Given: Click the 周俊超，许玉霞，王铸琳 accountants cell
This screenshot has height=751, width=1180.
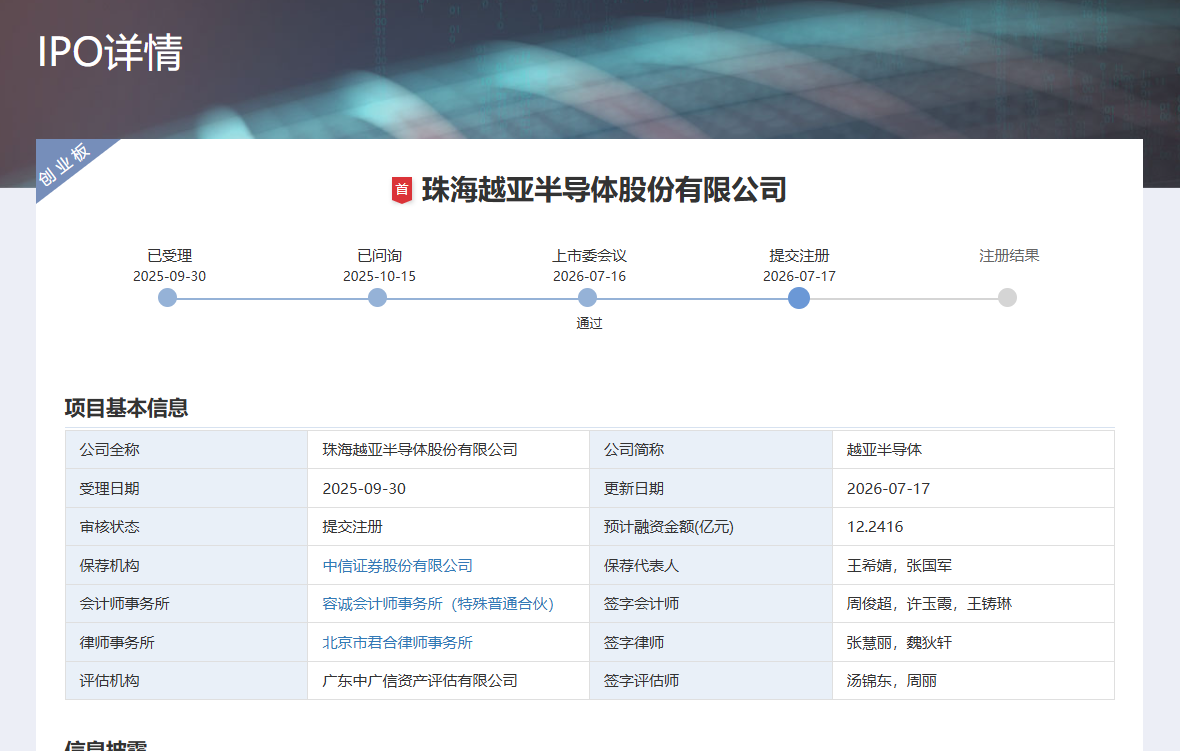Looking at the screenshot, I should click(x=973, y=604).
